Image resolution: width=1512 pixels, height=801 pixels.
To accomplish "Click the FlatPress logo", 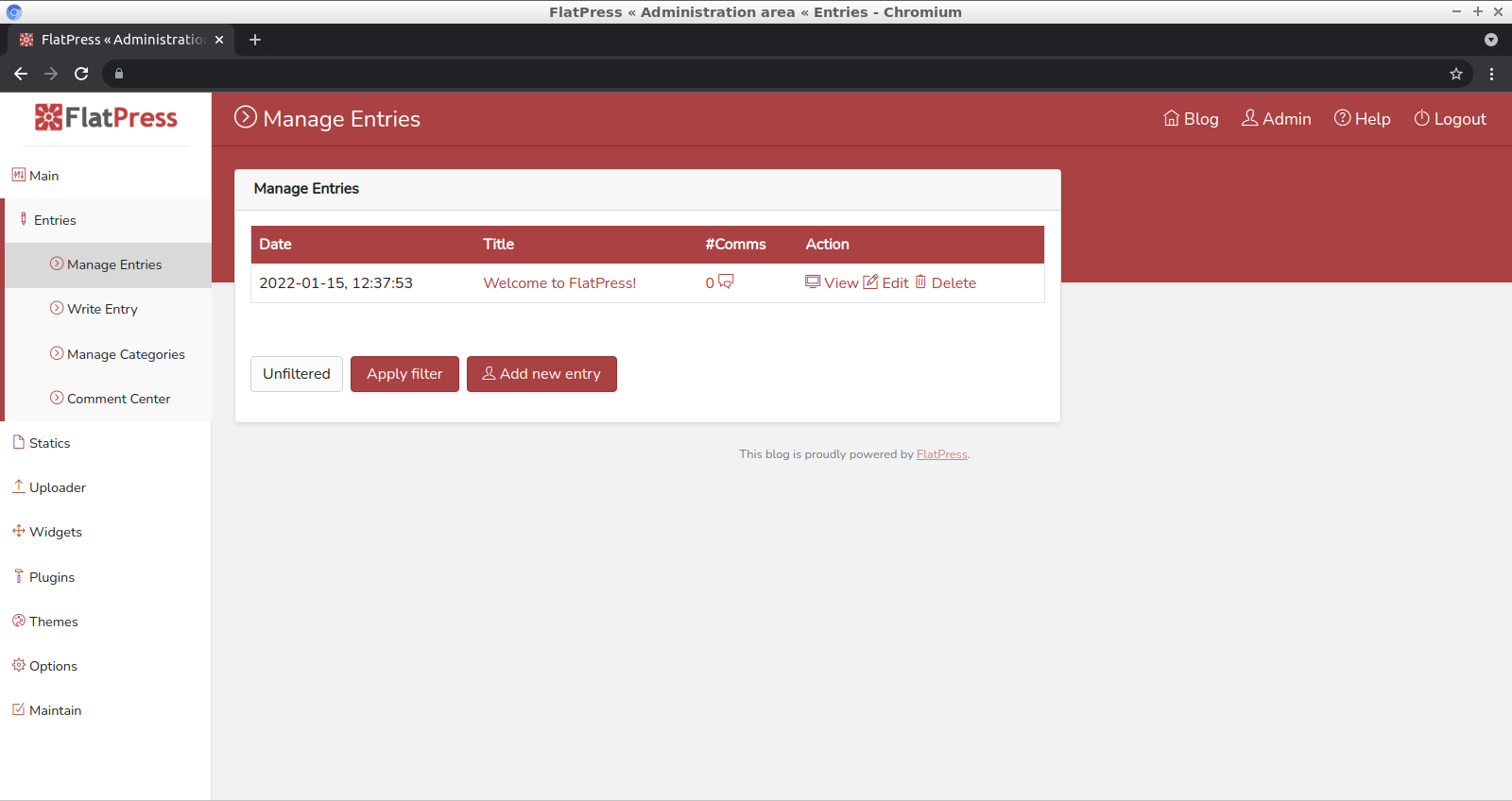I will tap(106, 117).
